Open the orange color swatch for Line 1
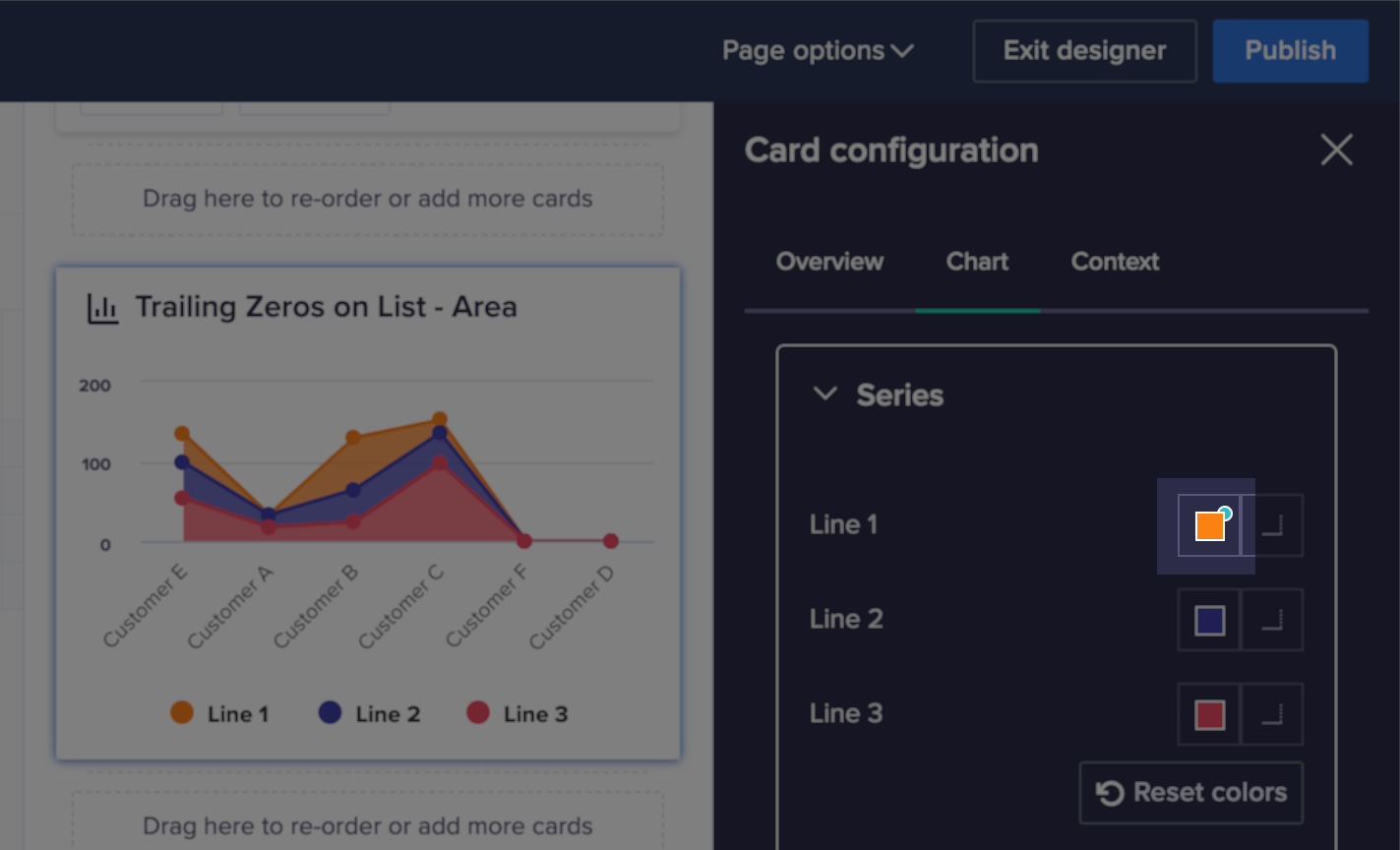Screen dimensions: 1400x850 [x=1208, y=524]
